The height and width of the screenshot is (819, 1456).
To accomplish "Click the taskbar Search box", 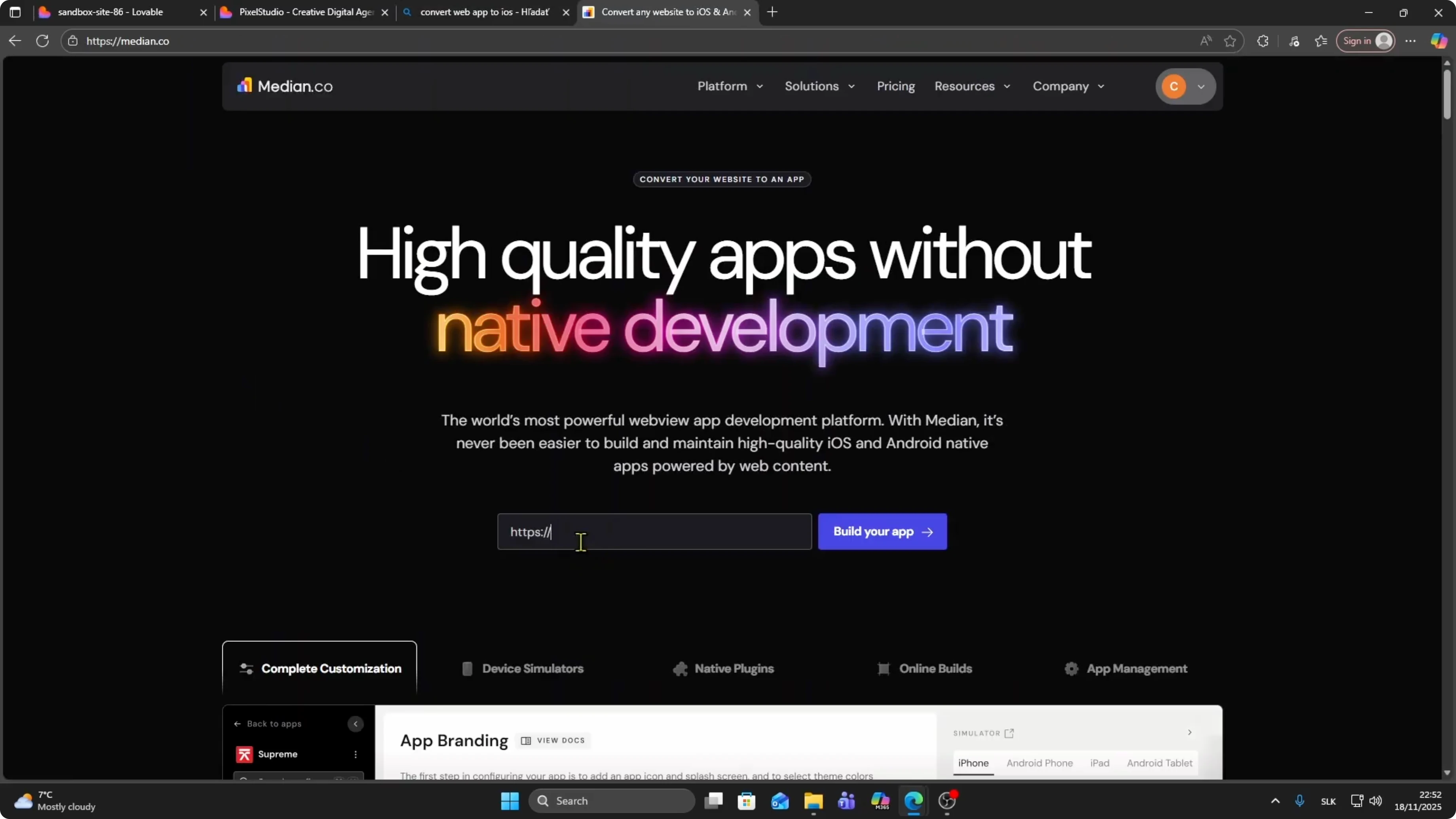I will (612, 800).
